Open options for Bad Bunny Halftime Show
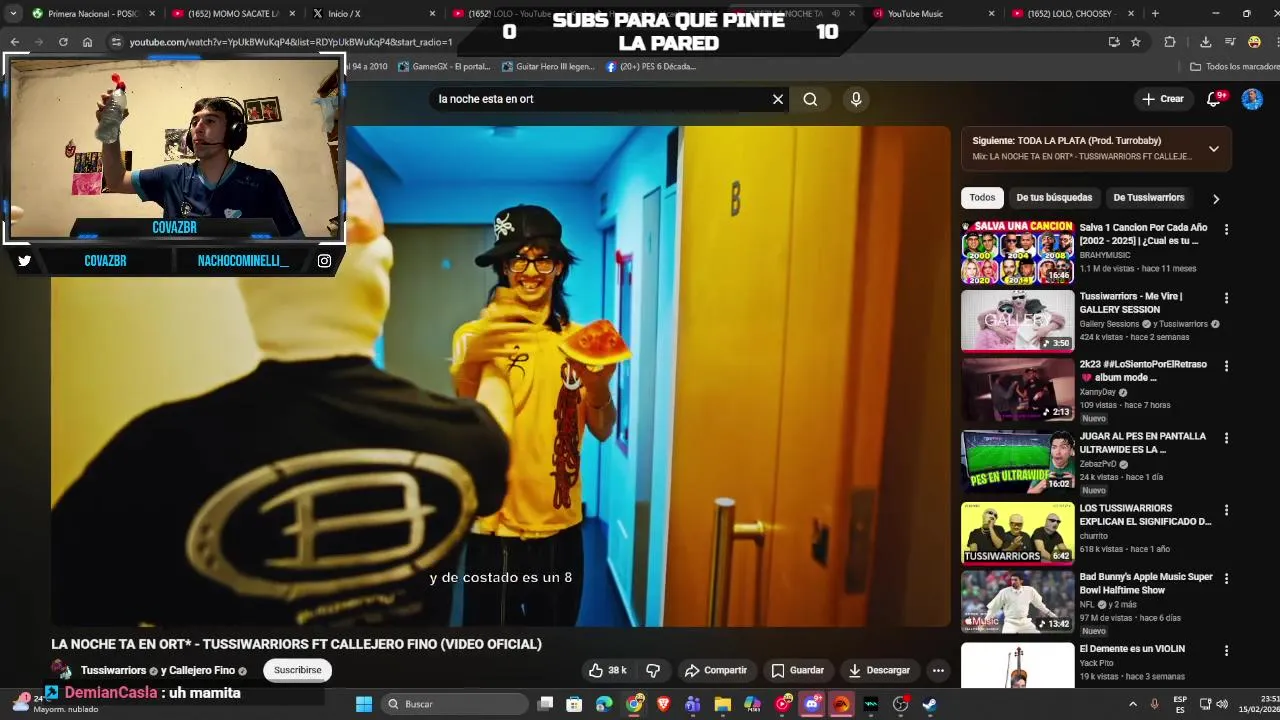Viewport: 1280px width, 720px height. click(x=1226, y=578)
